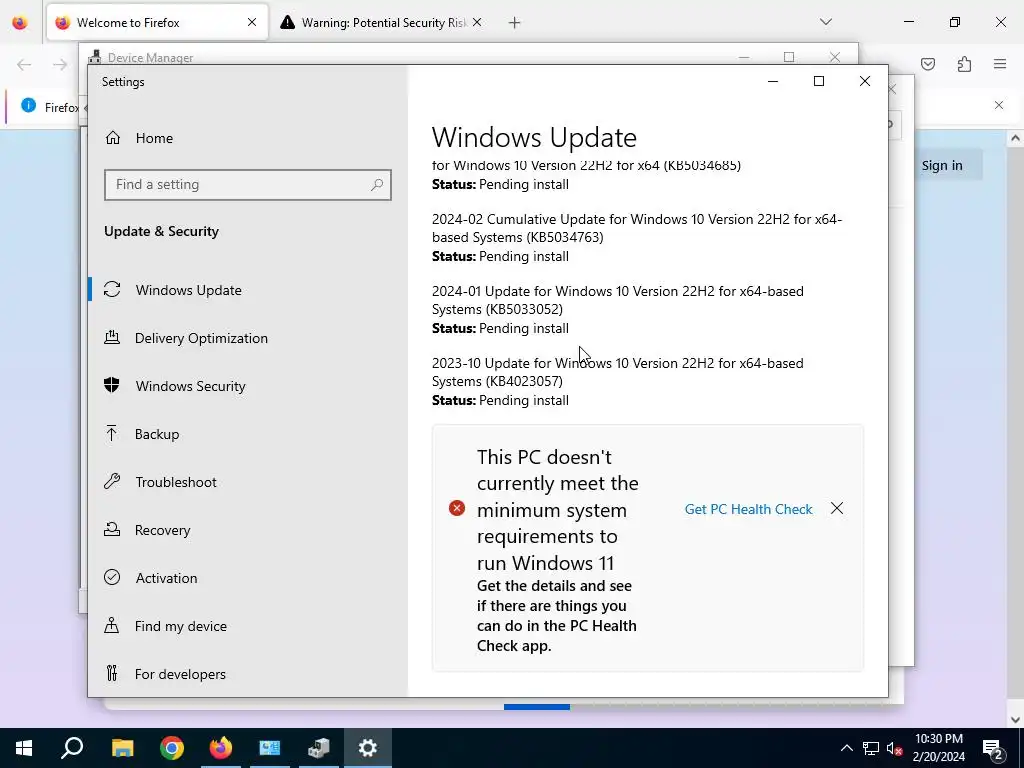Open Find my device settings
The width and height of the screenshot is (1024, 768).
[x=180, y=626]
